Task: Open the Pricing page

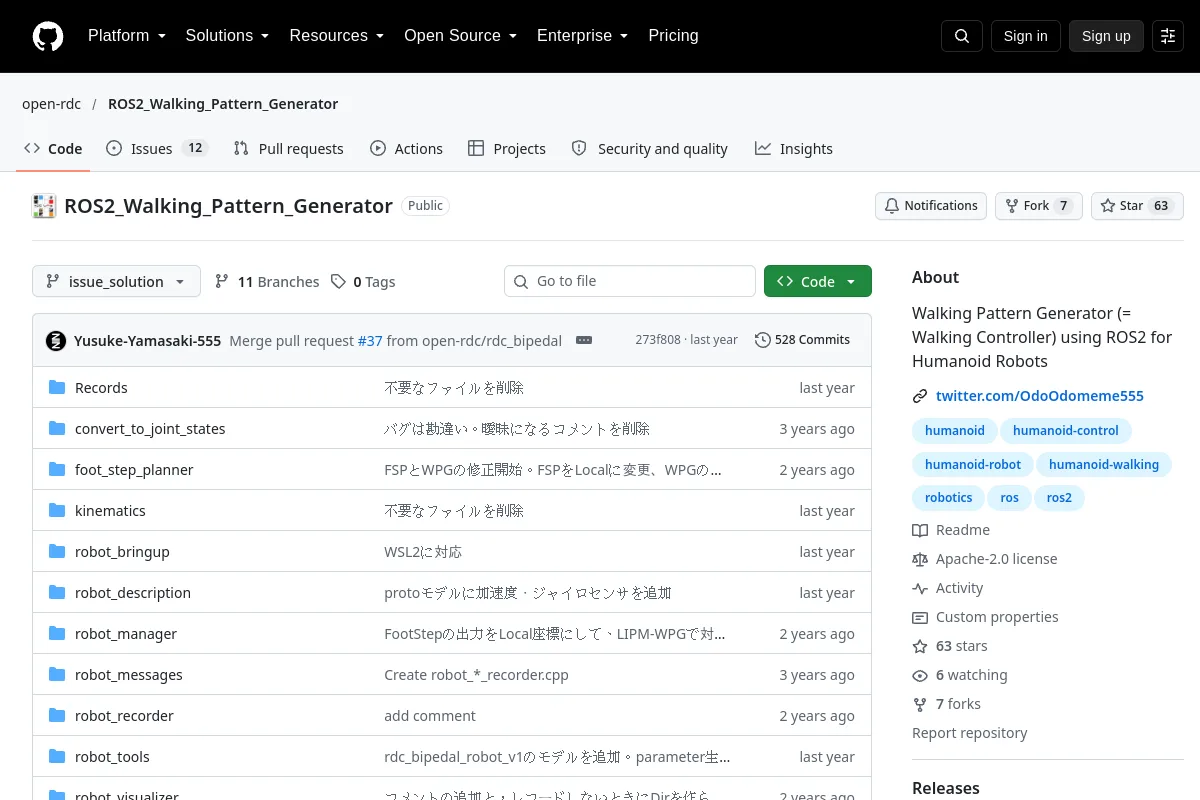Action: (x=673, y=36)
